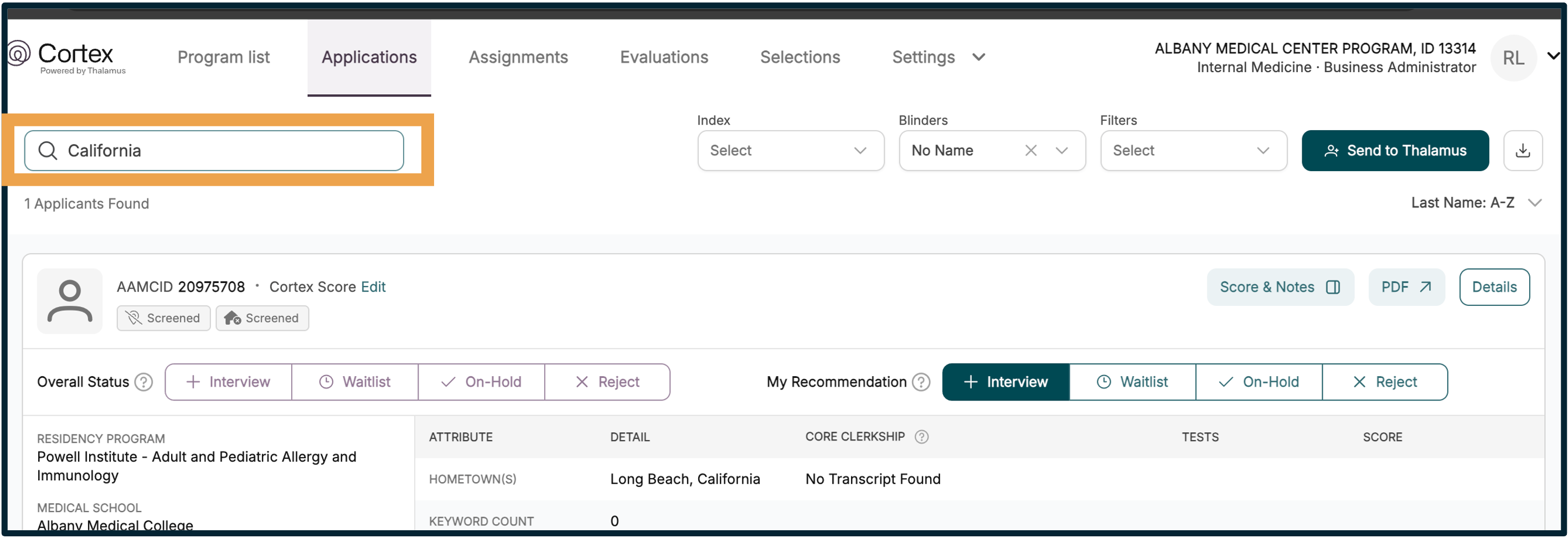The height and width of the screenshot is (538, 1568).
Task: Click the Core Clerkship question mark icon
Action: pyautogui.click(x=921, y=436)
